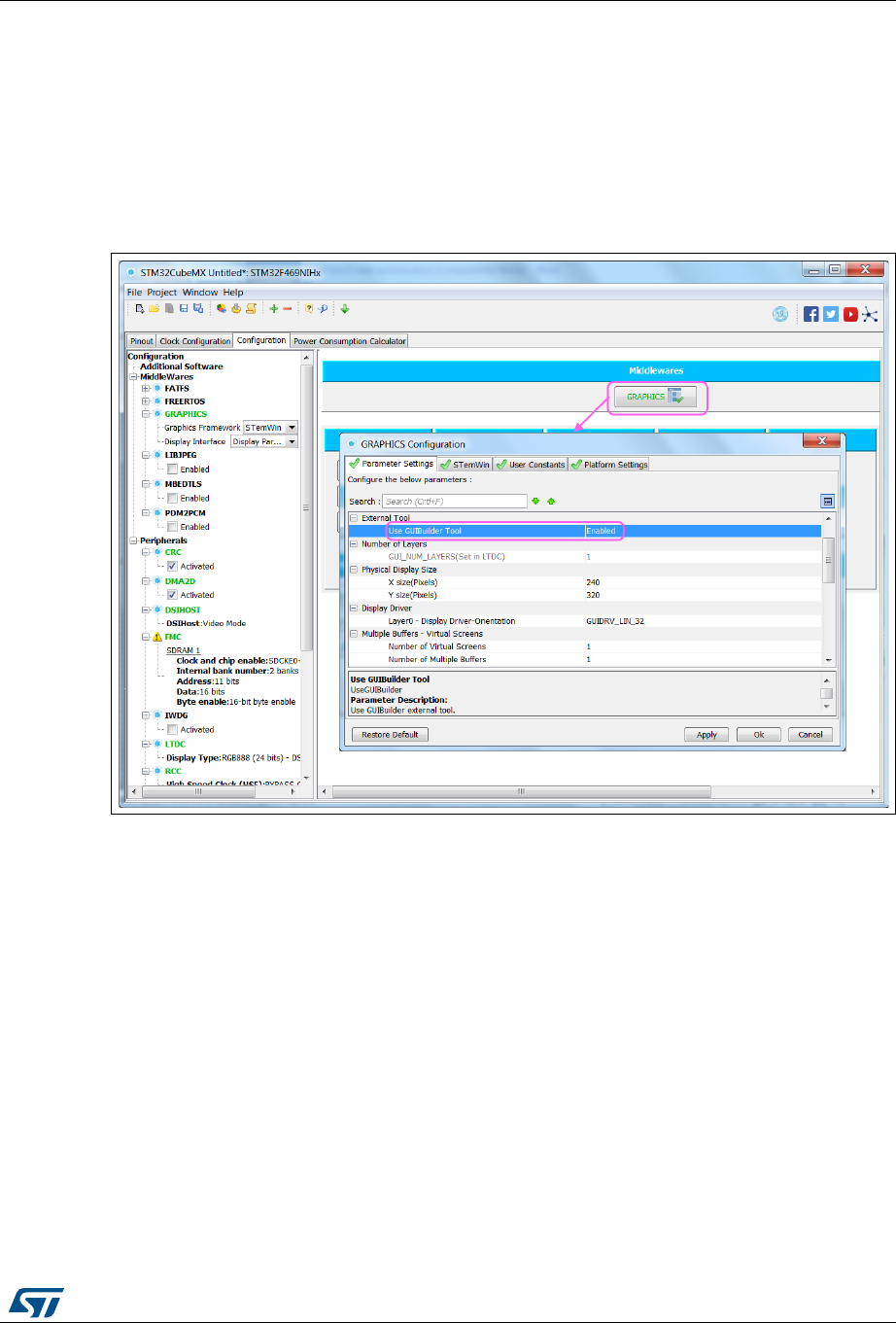The width and height of the screenshot is (896, 1323).
Task: Collapse Multiple Buffers - Virtual Screens group
Action: [x=354, y=634]
